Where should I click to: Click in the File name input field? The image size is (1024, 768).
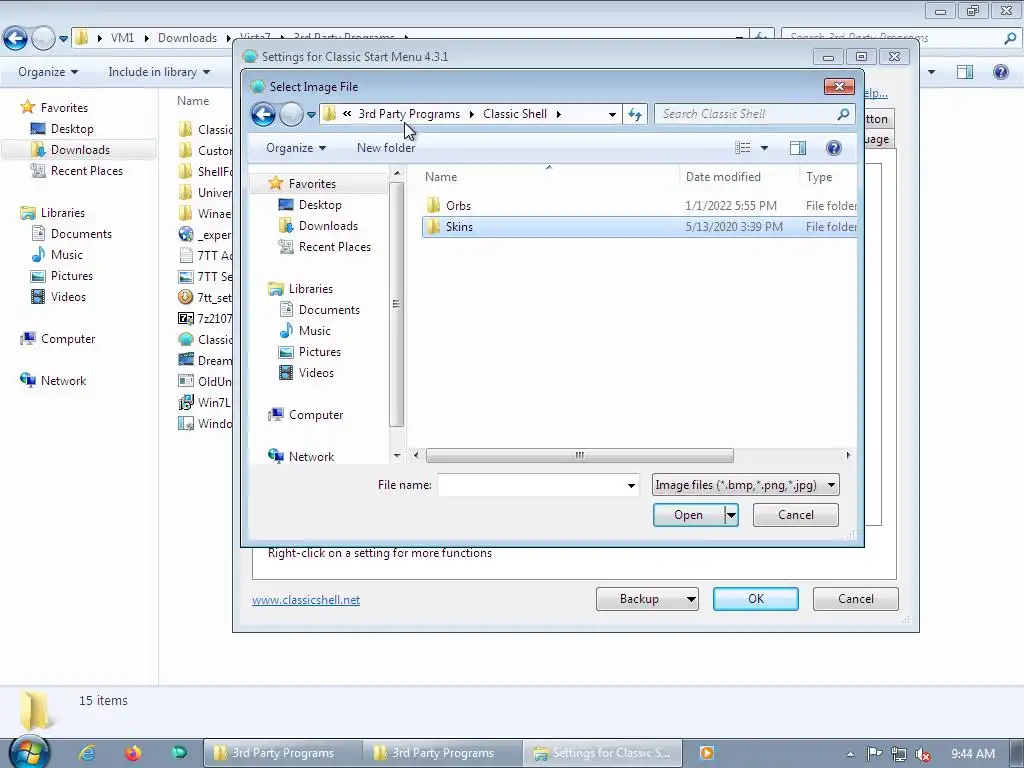[531, 485]
